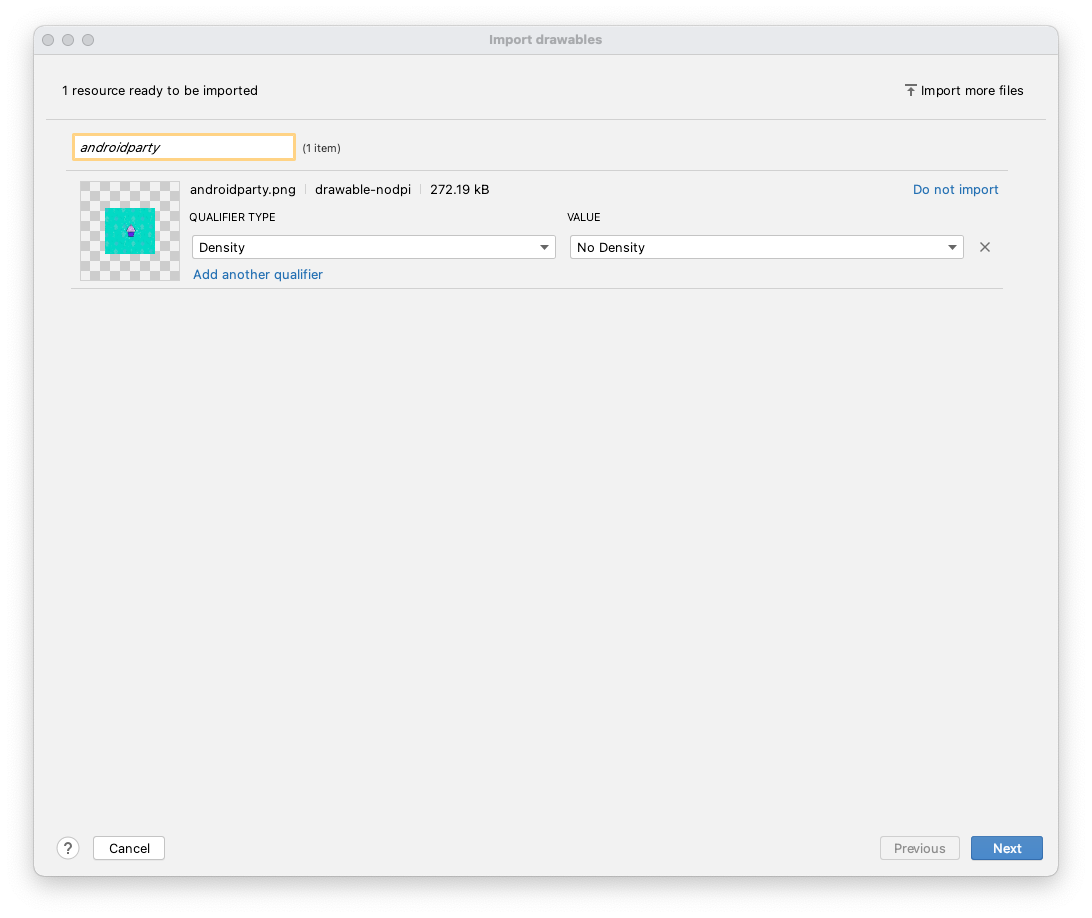This screenshot has width=1092, height=918.
Task: Click the androidparty.png preview thumbnail
Action: pos(130,231)
